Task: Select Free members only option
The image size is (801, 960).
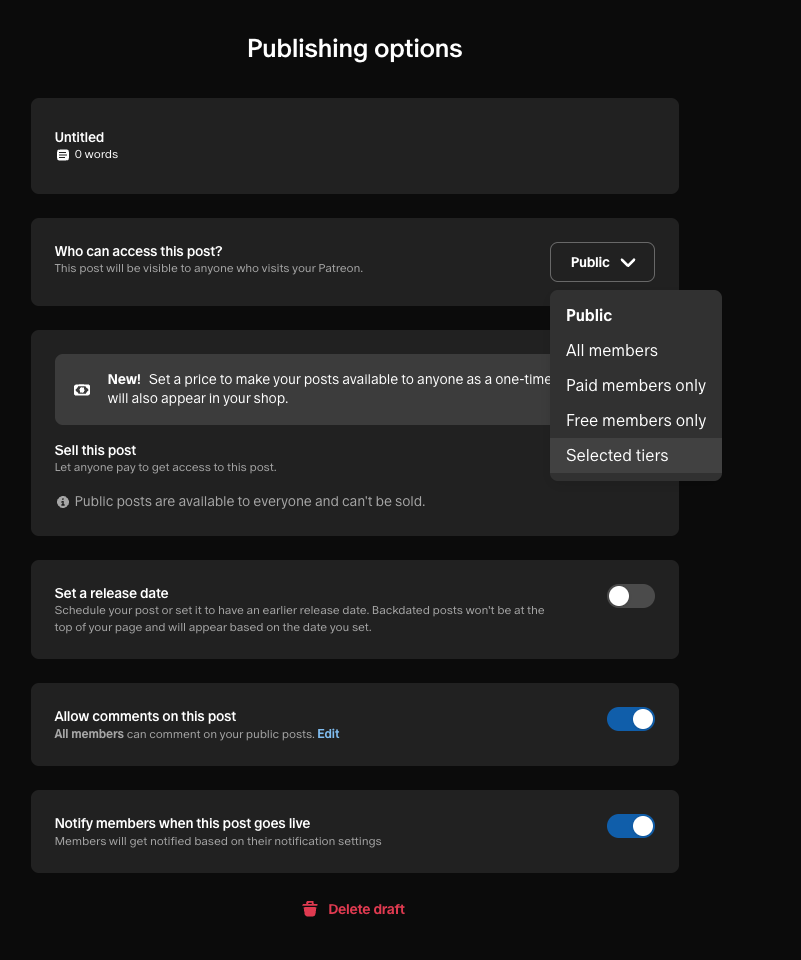Action: click(x=636, y=420)
